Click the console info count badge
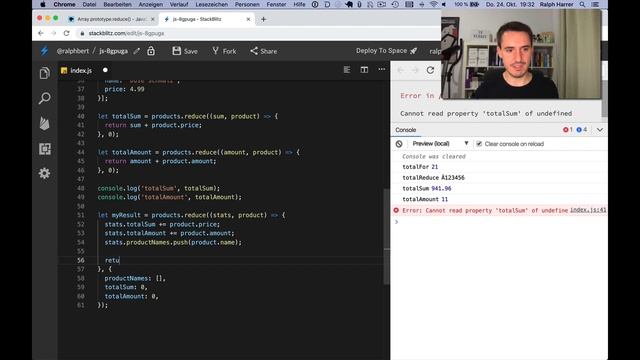Screen dimensions: 640x360 pos(581,130)
